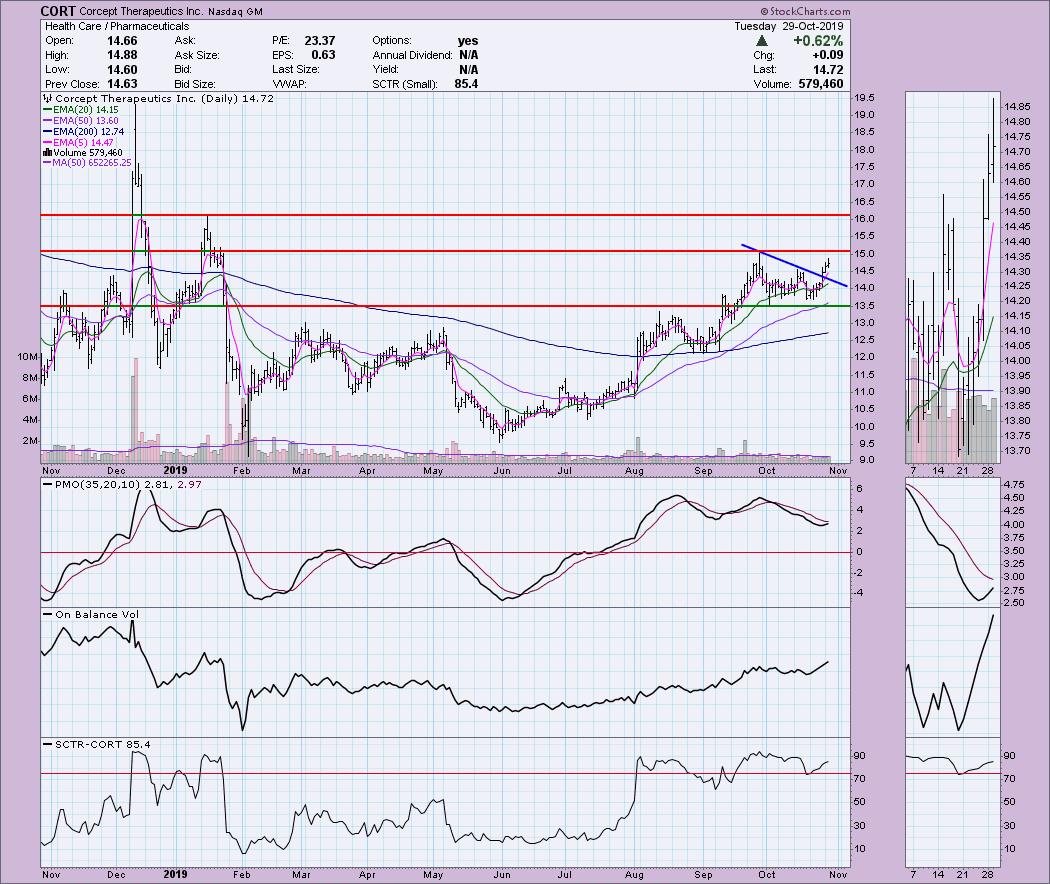The image size is (1050, 884).
Task: Select the Open price value 14.66
Action: click(122, 41)
